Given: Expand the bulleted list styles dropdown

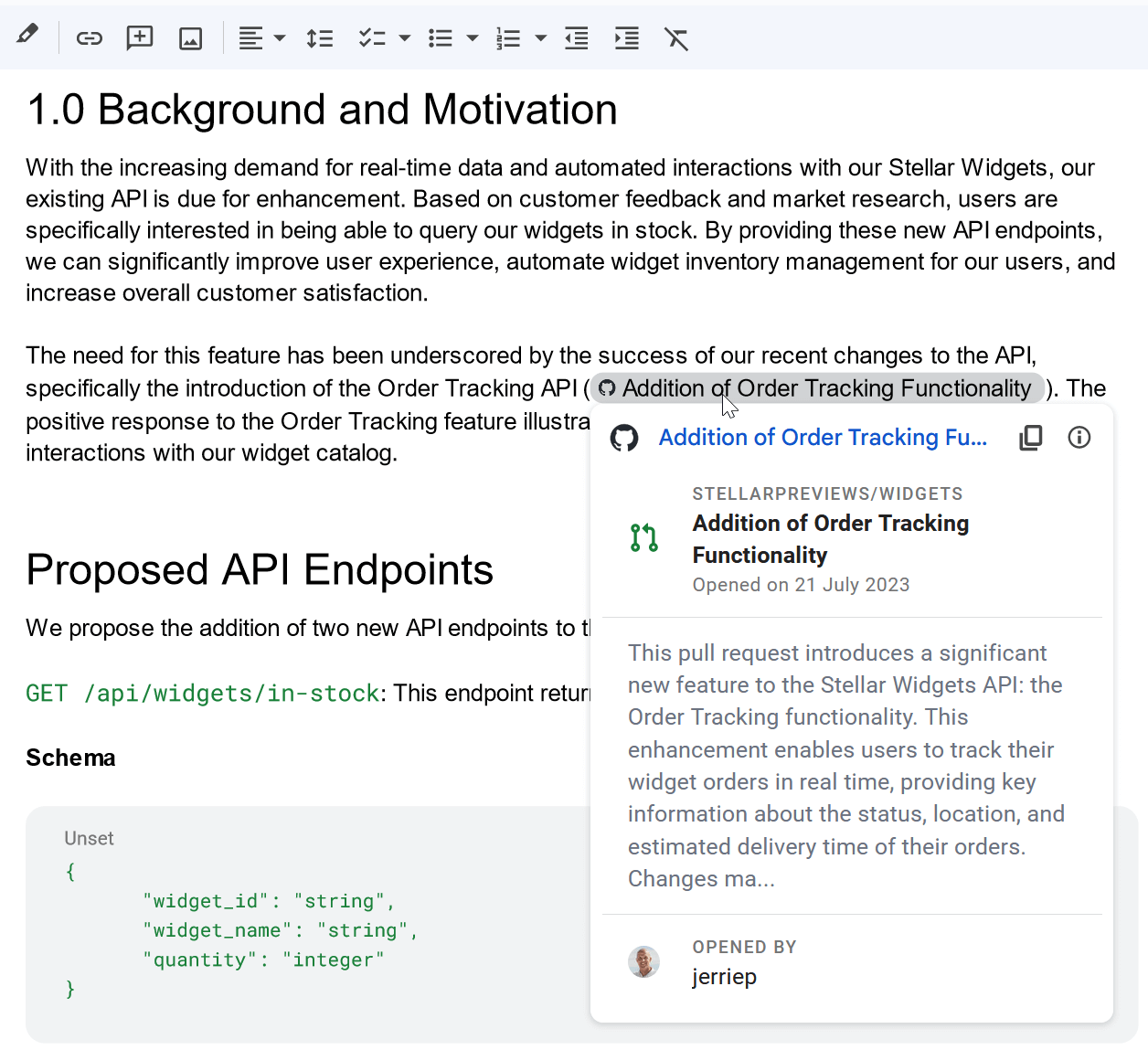Looking at the screenshot, I should 473,38.
